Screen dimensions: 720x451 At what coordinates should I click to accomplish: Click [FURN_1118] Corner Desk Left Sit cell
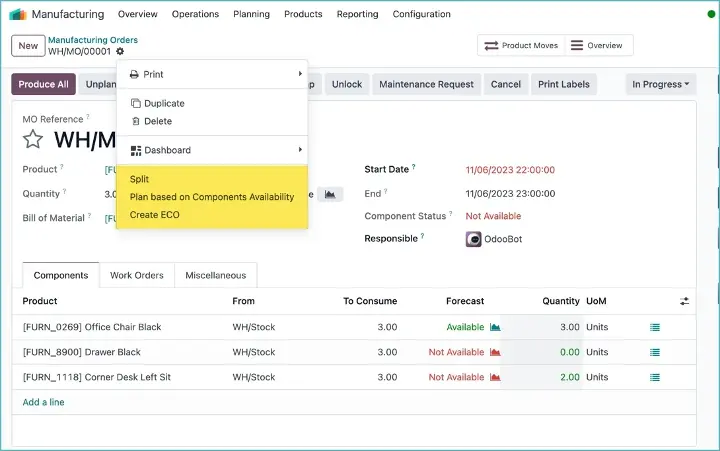pos(96,377)
